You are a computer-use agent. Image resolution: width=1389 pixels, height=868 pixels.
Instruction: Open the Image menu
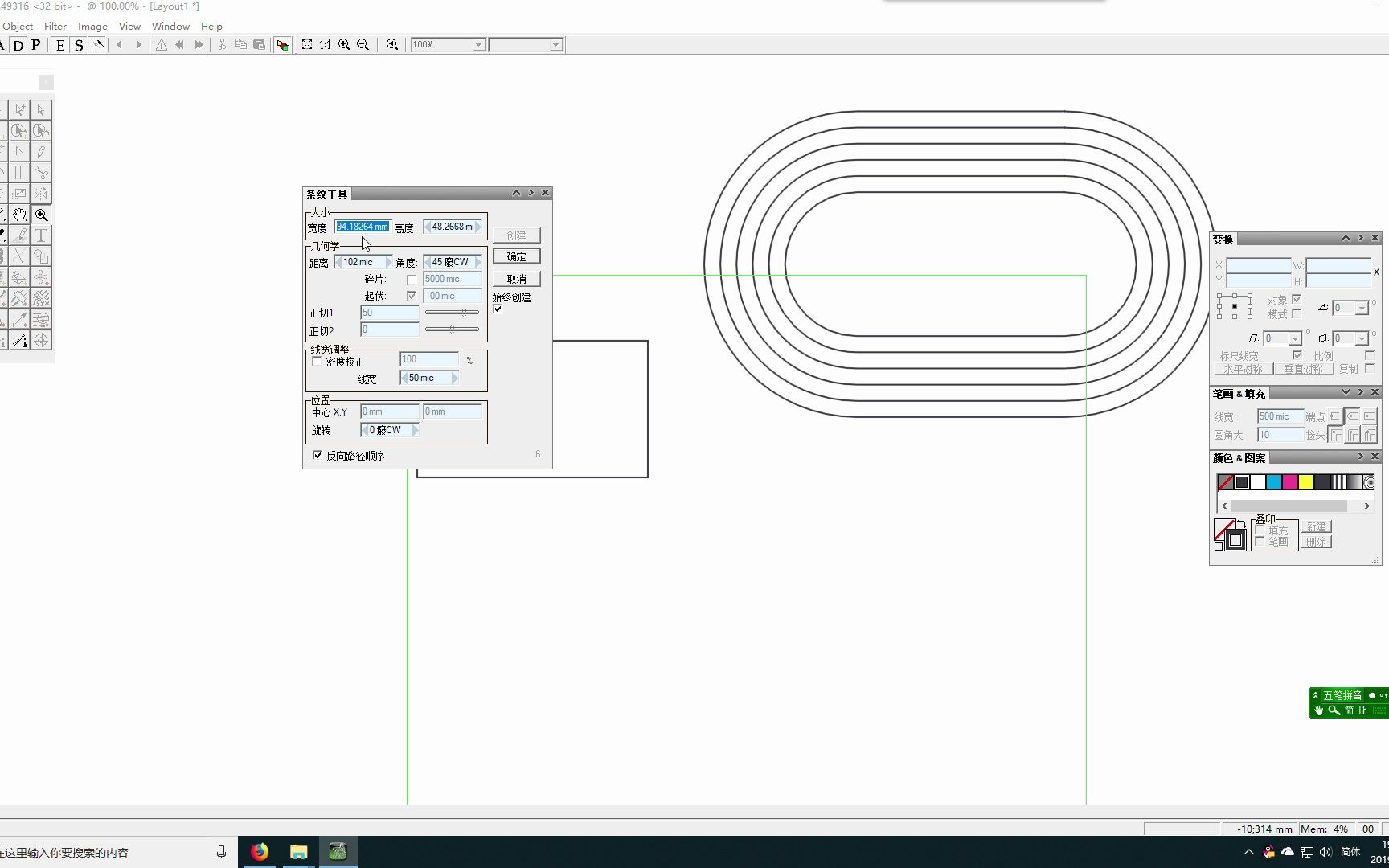tap(92, 26)
